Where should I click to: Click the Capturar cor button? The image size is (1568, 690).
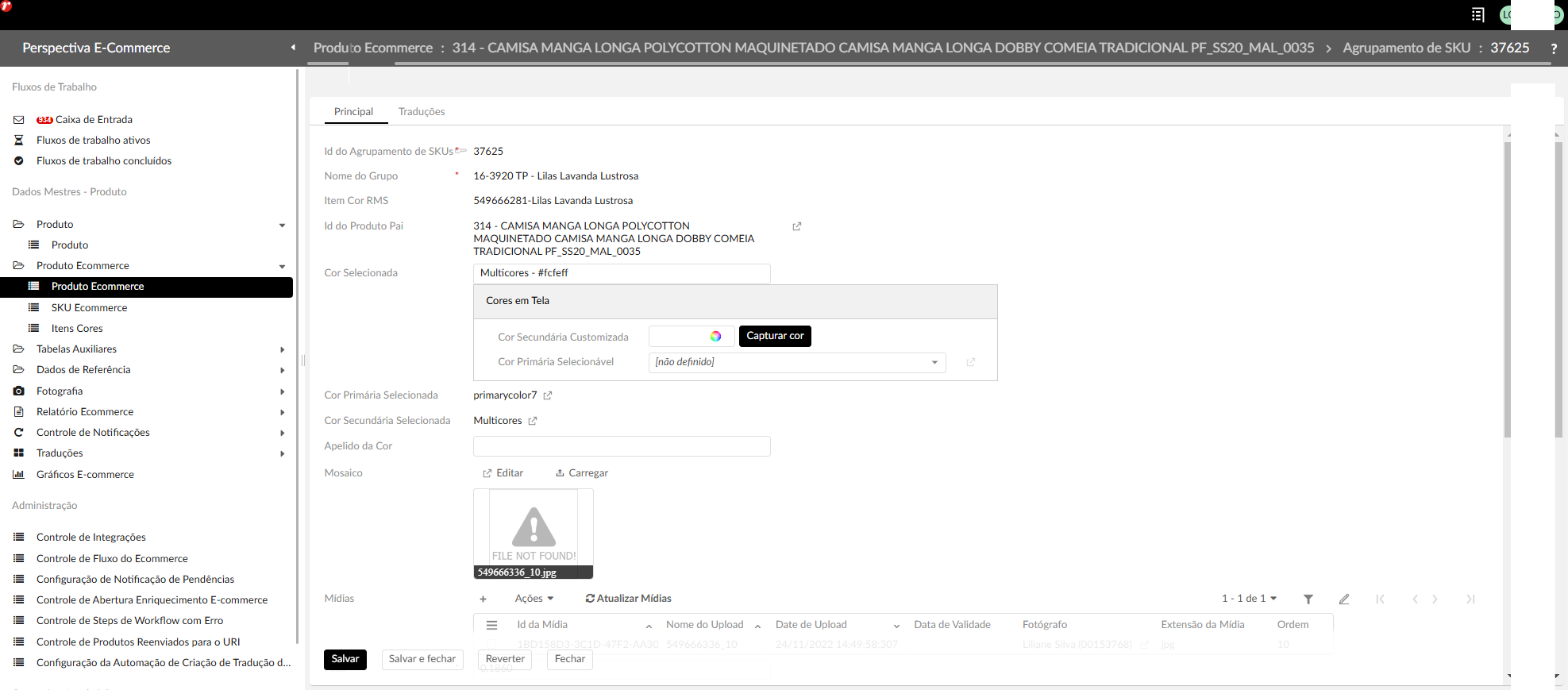coord(774,336)
